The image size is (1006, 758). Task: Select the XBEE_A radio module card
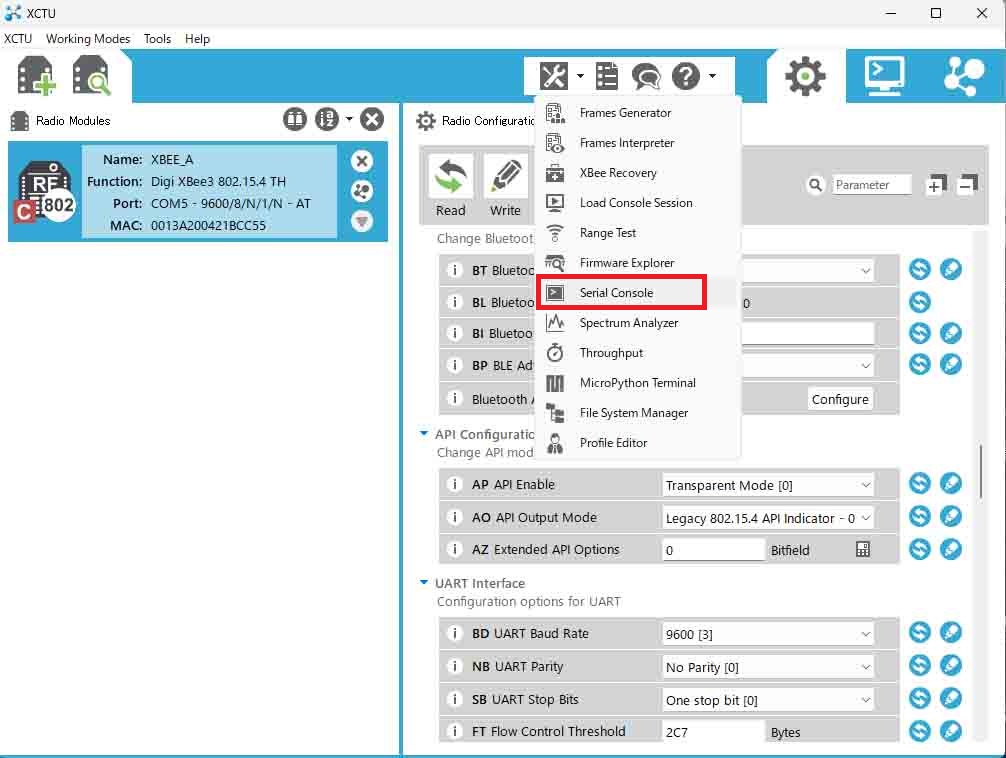pyautogui.click(x=198, y=191)
